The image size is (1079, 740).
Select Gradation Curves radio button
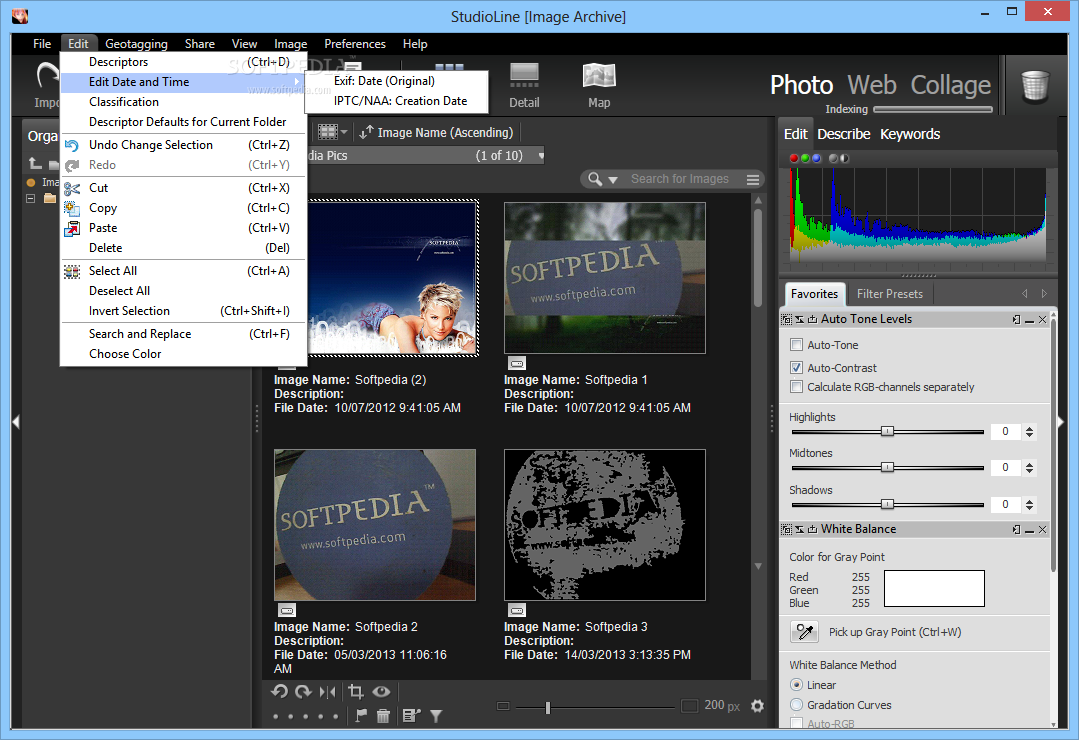[796, 704]
